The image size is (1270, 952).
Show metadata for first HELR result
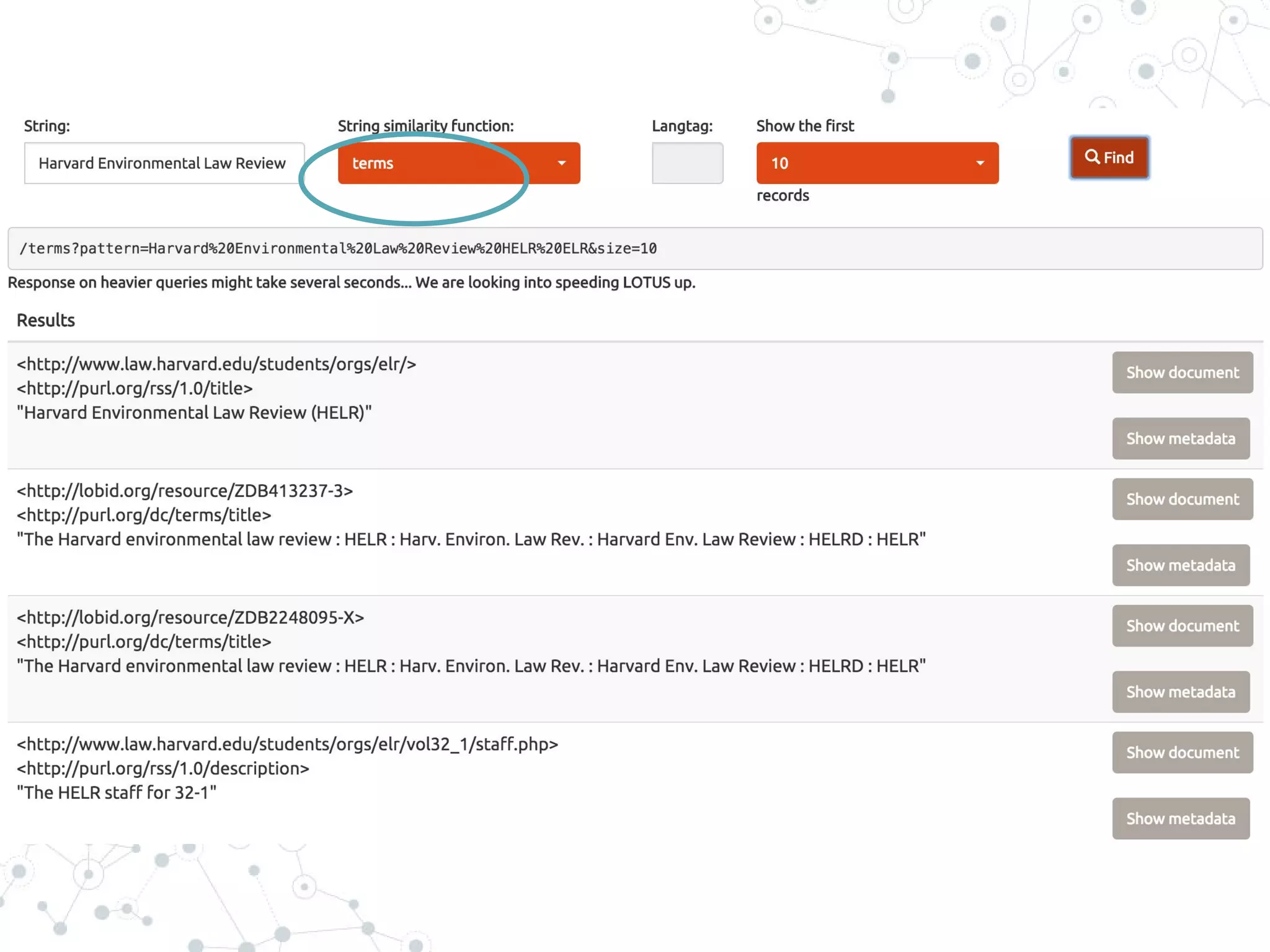(x=1180, y=439)
